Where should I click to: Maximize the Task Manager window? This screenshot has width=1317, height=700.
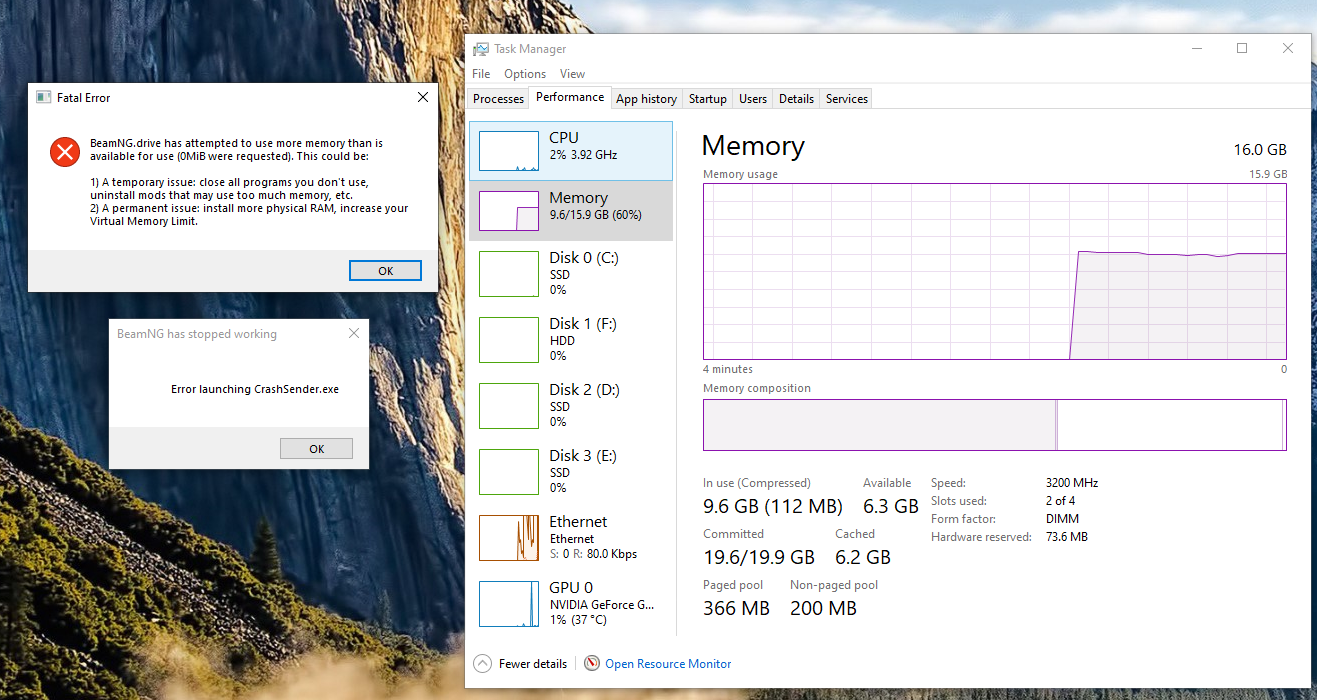(1242, 48)
